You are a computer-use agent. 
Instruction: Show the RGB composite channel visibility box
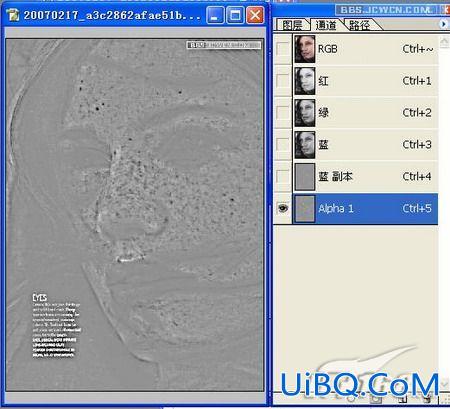pos(283,49)
